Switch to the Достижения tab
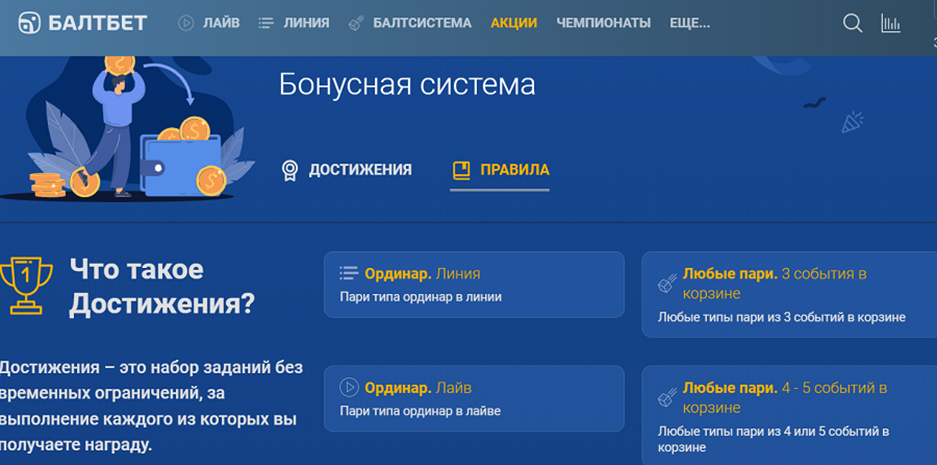The image size is (937, 465). (347, 170)
